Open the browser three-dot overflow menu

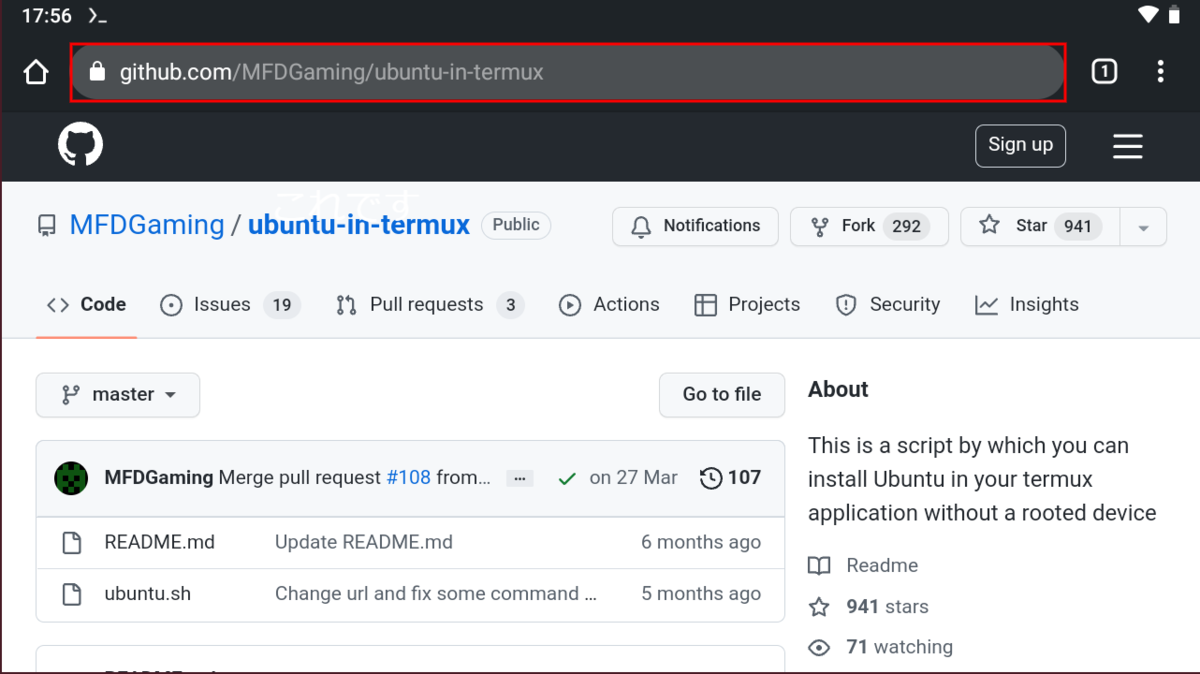click(x=1160, y=71)
